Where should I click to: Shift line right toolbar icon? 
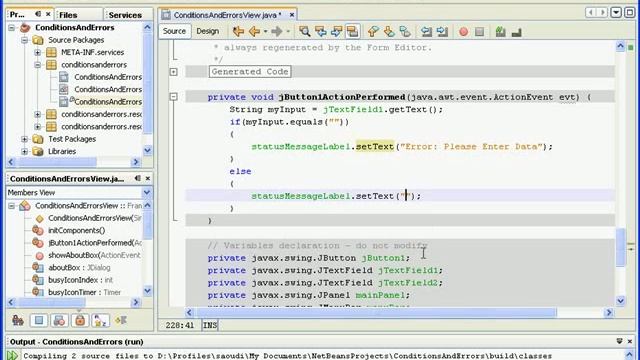pos(442,31)
